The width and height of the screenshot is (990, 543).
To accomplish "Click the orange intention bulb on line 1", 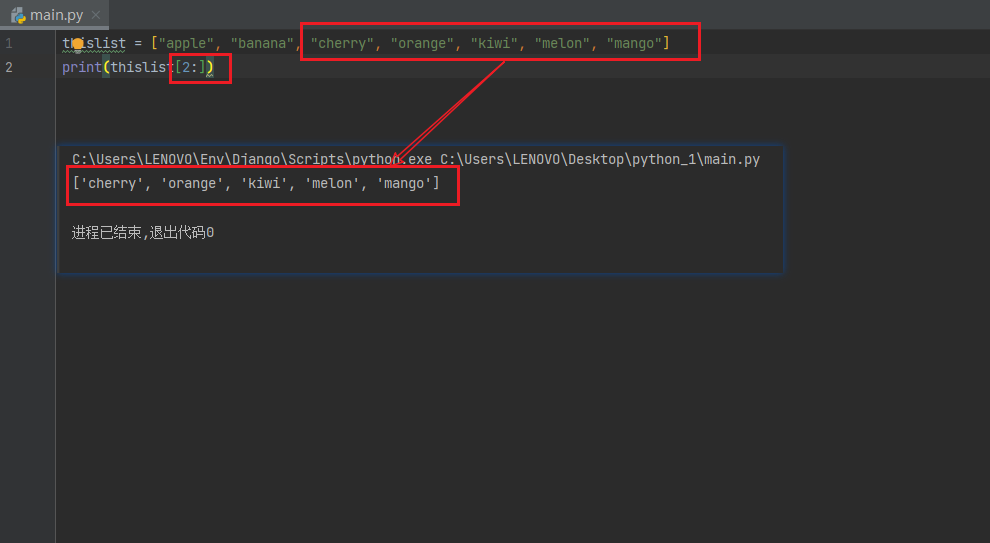I will pos(77,44).
